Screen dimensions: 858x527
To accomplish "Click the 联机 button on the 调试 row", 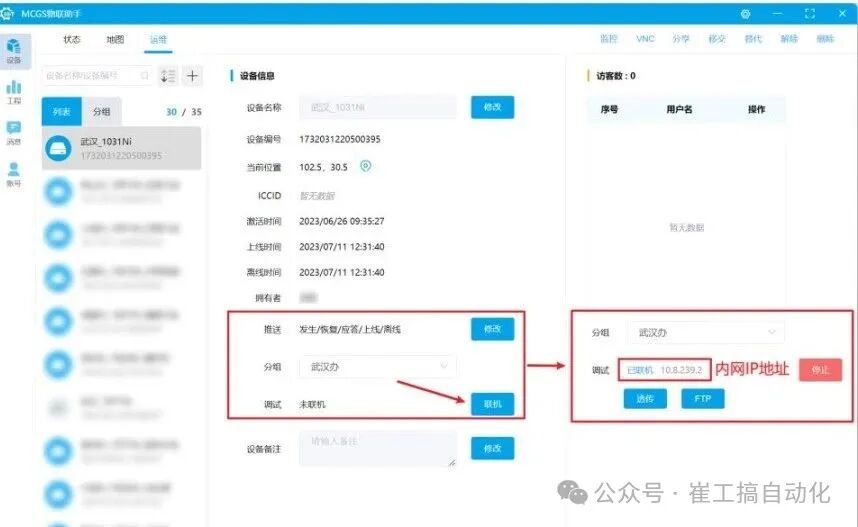I will coord(492,404).
